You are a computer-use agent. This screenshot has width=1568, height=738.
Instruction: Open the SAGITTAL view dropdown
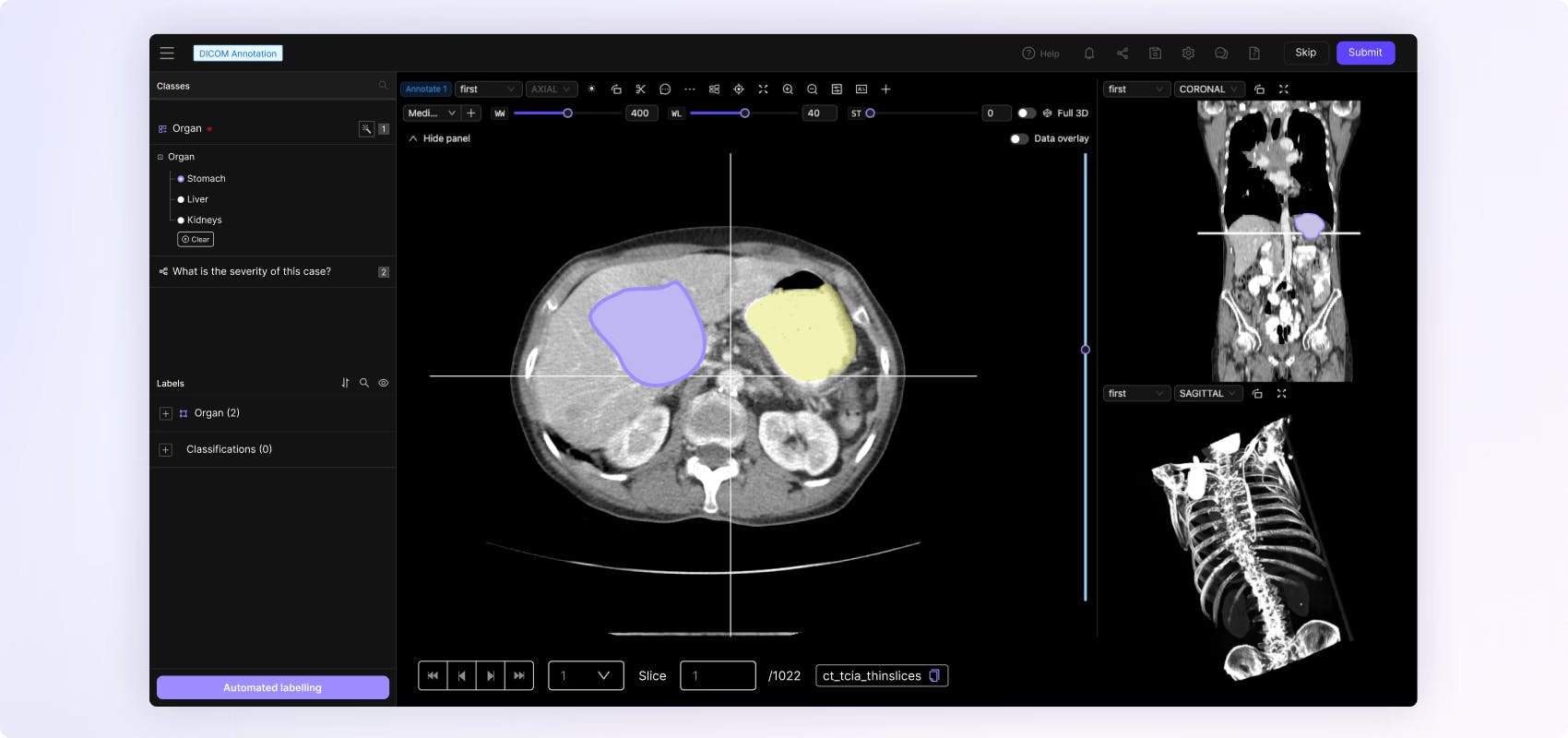pos(1207,394)
